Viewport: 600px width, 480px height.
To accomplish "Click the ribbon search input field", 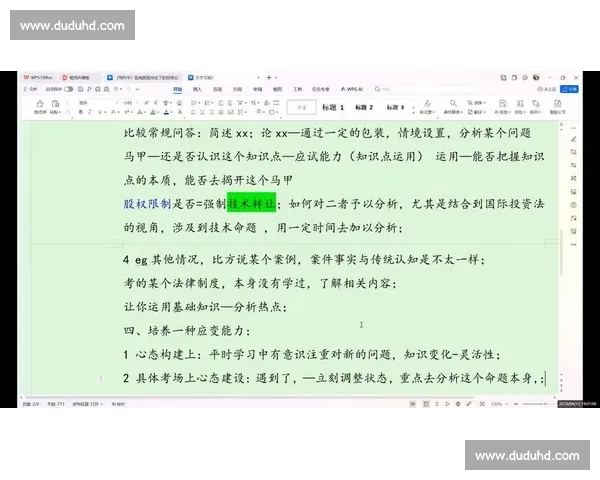I will [425, 89].
